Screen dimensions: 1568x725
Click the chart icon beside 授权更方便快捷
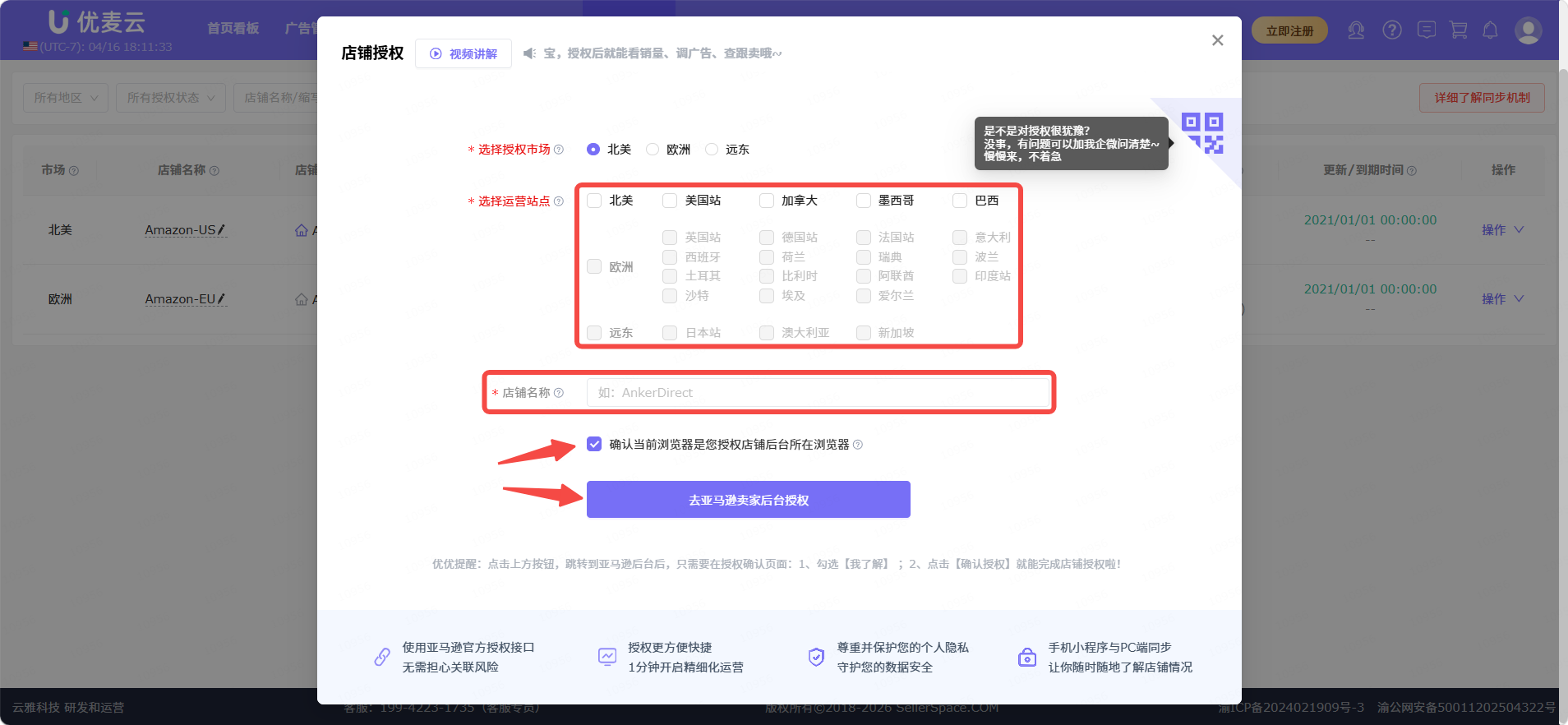coord(607,657)
